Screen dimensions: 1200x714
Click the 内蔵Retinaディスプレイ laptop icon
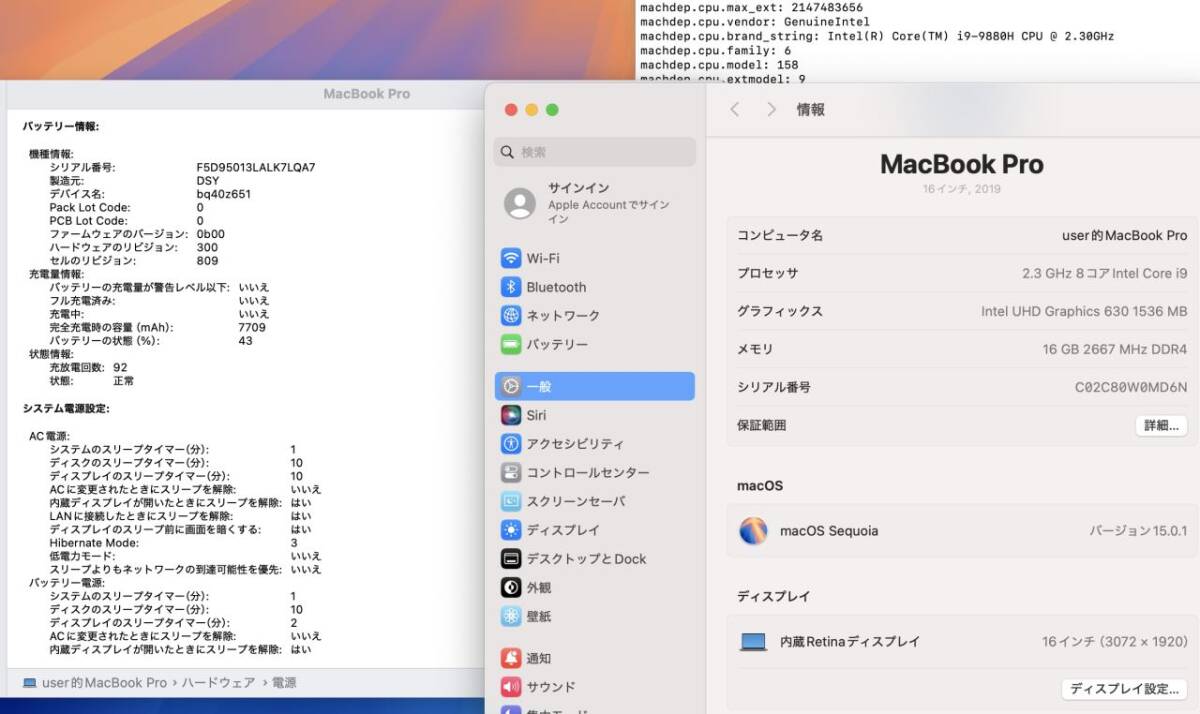click(753, 642)
